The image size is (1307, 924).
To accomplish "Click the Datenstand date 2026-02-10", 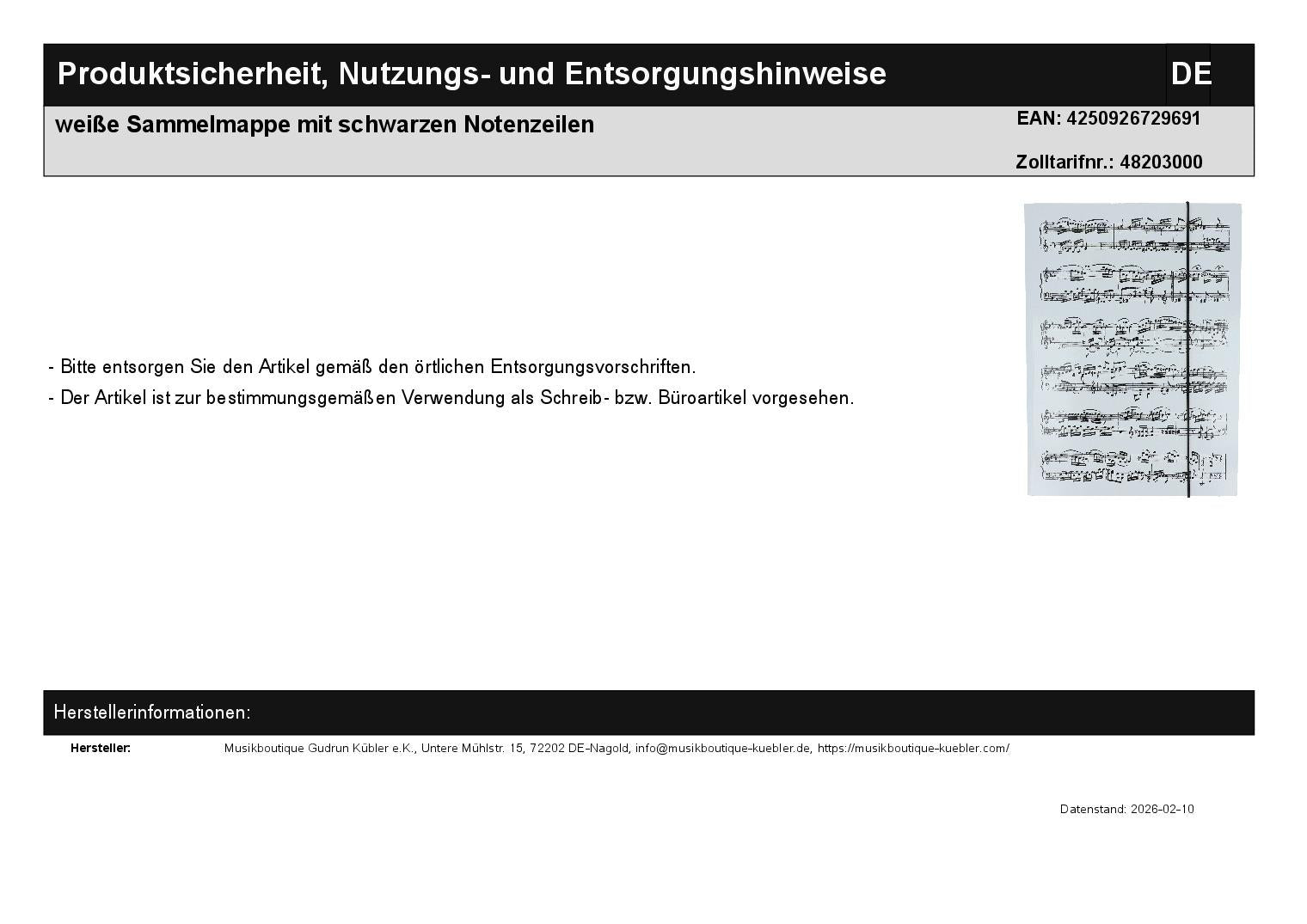I will [1162, 810].
